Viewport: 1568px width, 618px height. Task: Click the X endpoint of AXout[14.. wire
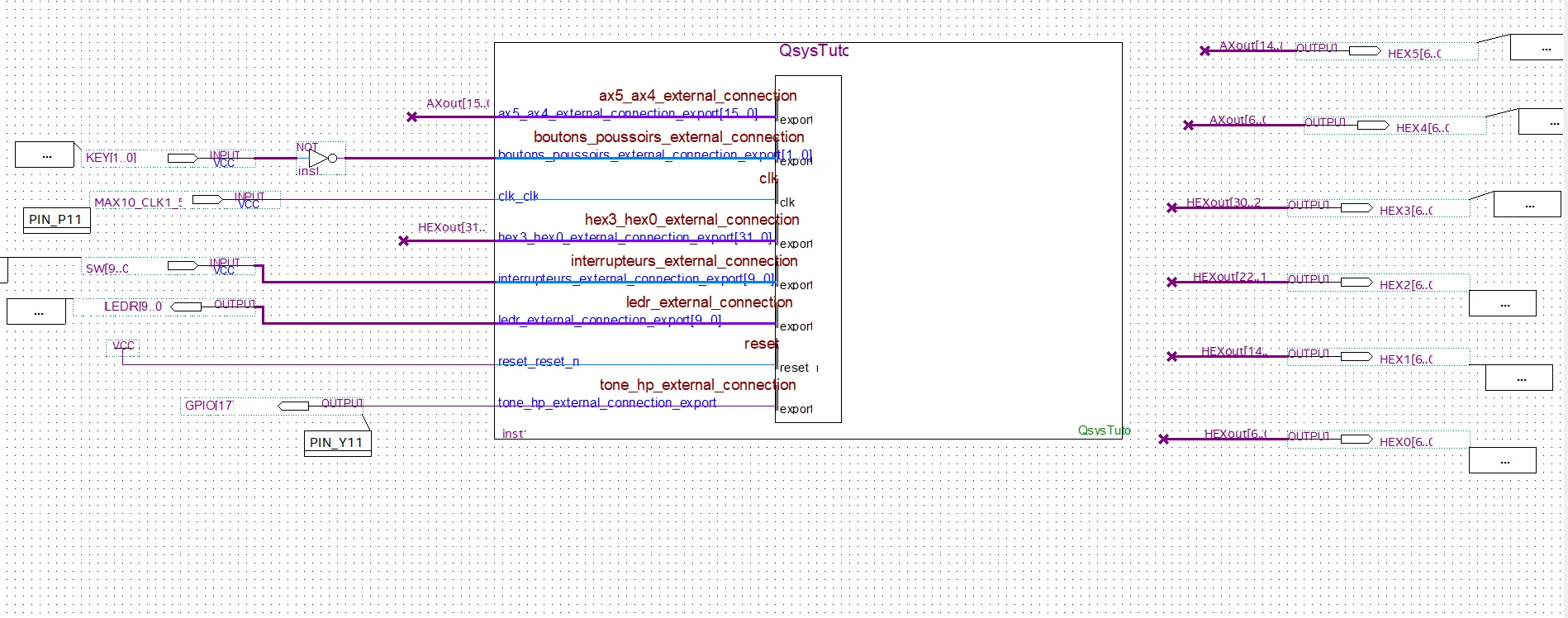pos(1205,50)
